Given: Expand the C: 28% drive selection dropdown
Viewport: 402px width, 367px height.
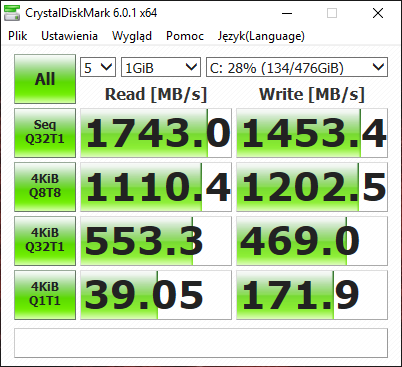Looking at the screenshot, I should pos(297,67).
